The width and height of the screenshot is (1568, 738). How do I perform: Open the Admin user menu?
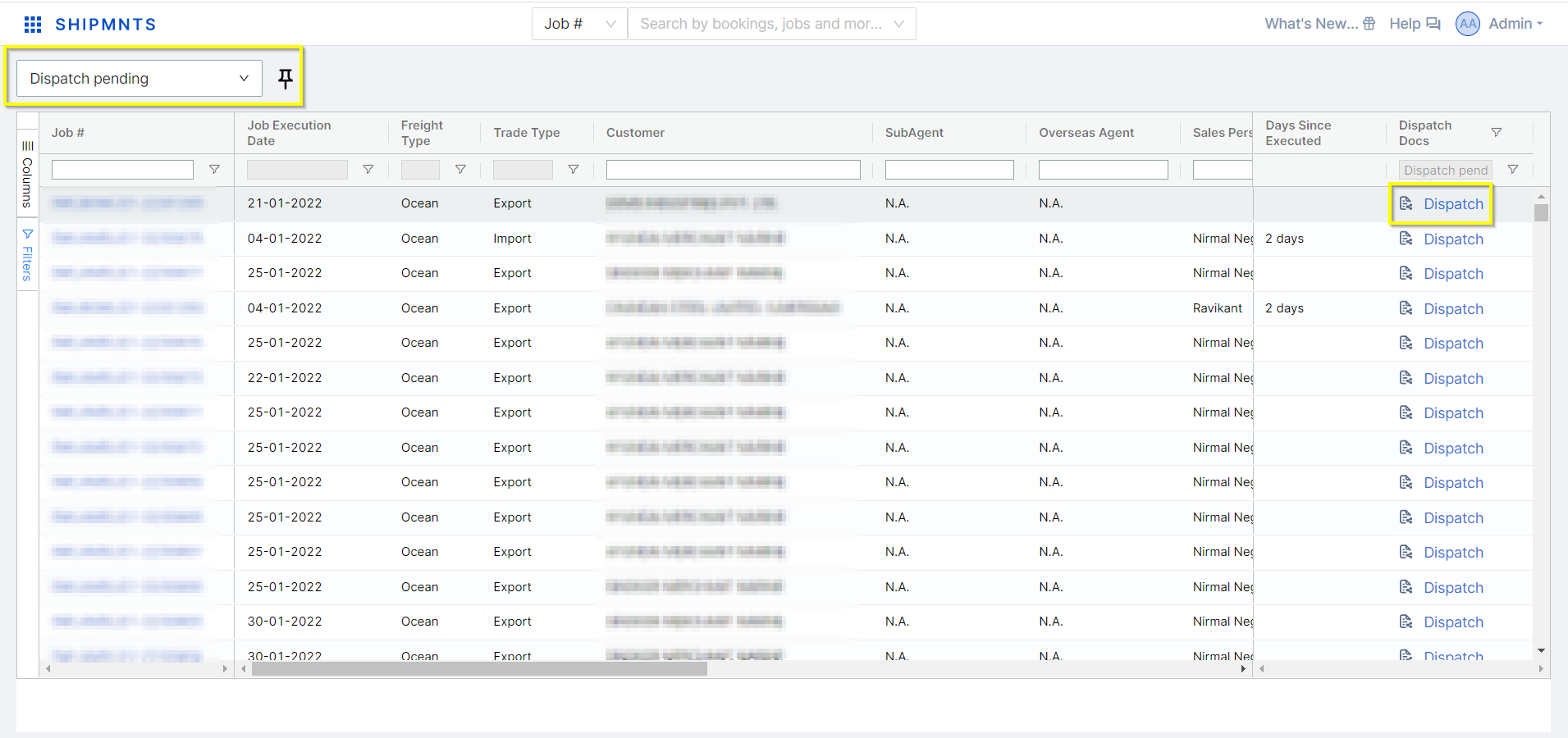click(1515, 24)
